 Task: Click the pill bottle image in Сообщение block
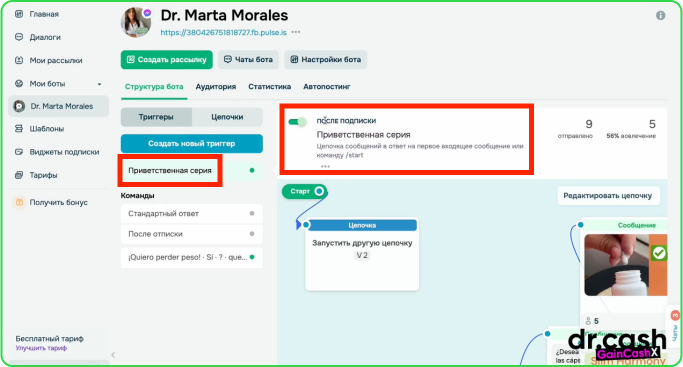(626, 265)
